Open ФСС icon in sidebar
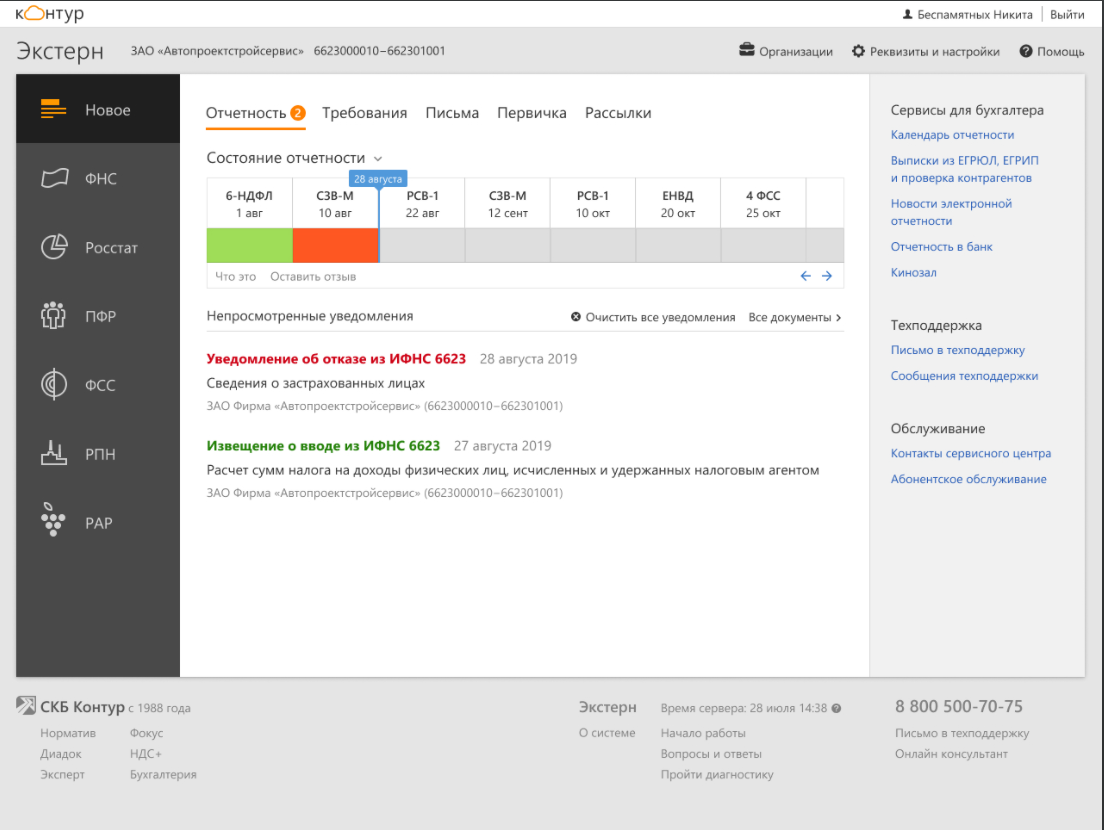 click(54, 384)
